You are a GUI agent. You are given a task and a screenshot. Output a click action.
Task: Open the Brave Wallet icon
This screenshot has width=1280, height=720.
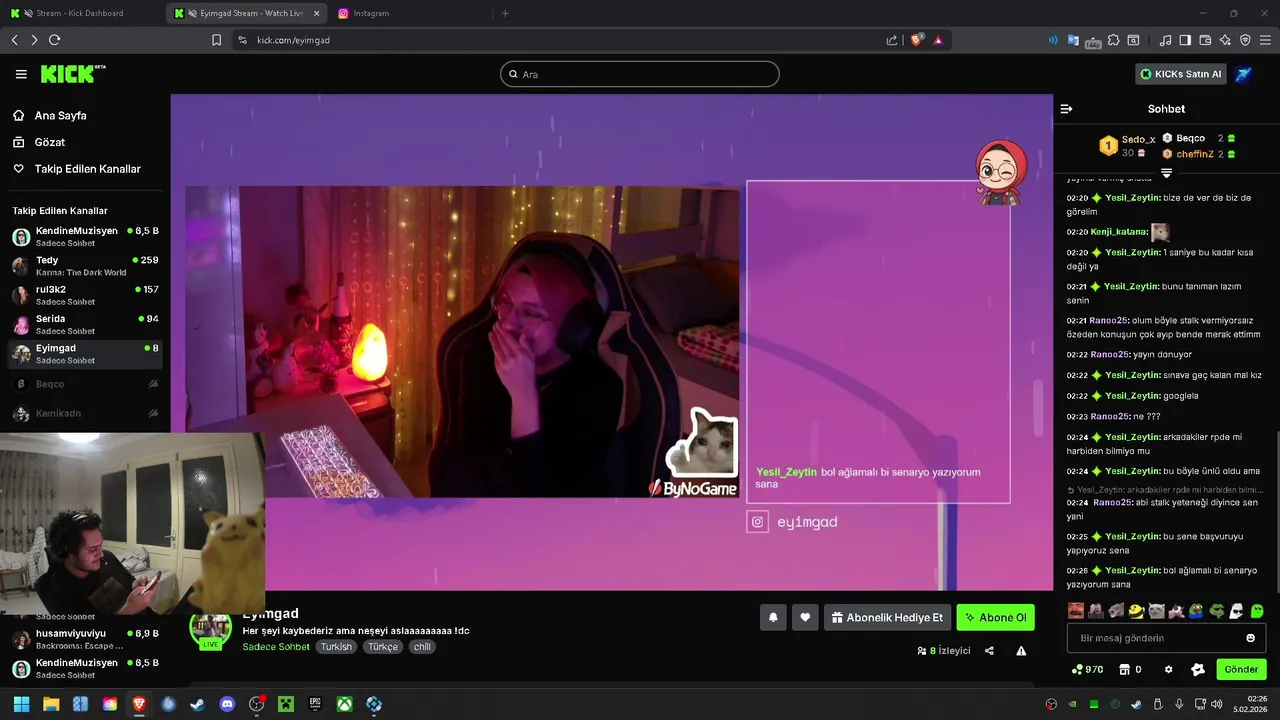click(1205, 40)
